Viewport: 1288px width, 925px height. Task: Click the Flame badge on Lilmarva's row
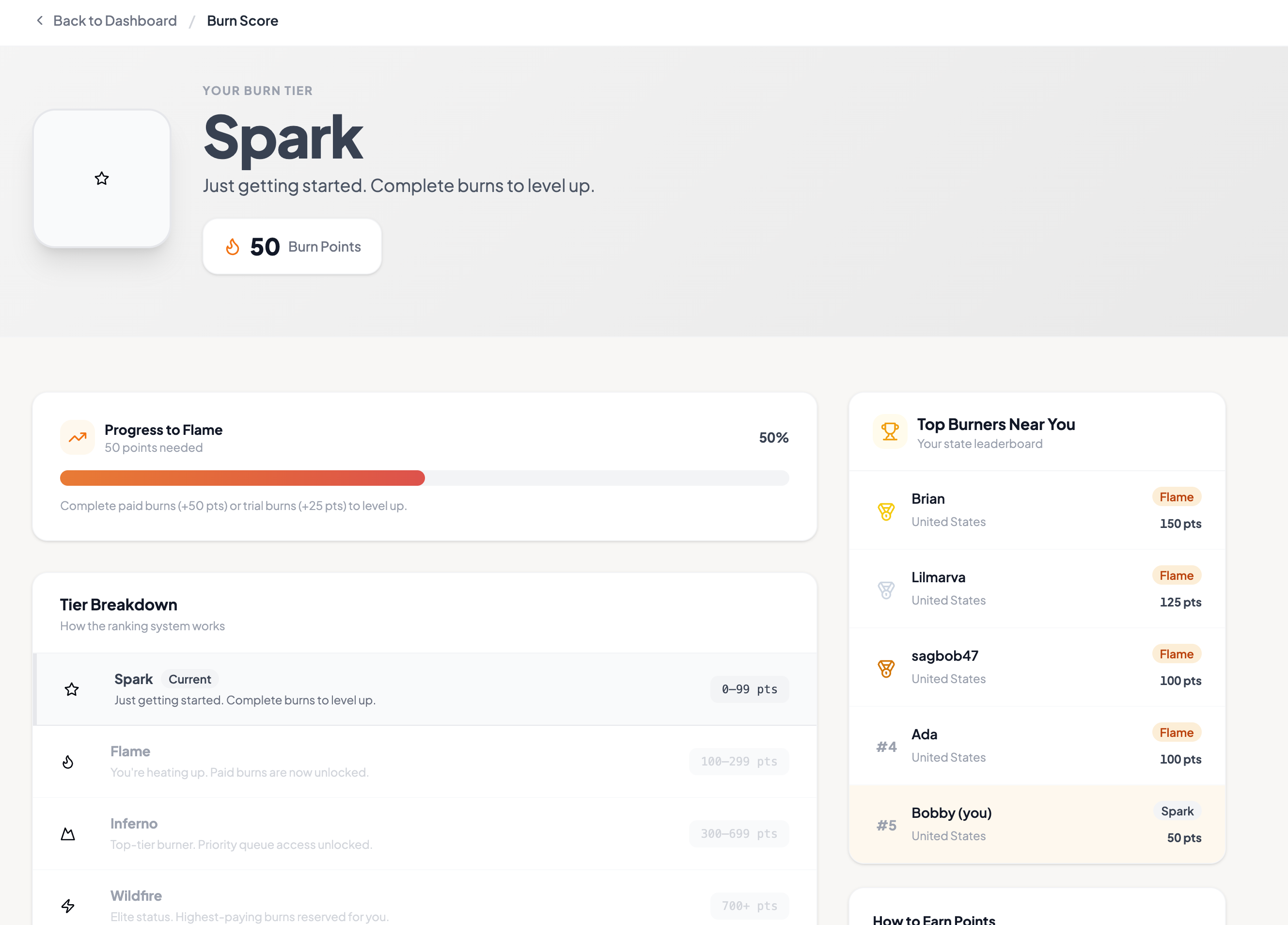point(1176,575)
